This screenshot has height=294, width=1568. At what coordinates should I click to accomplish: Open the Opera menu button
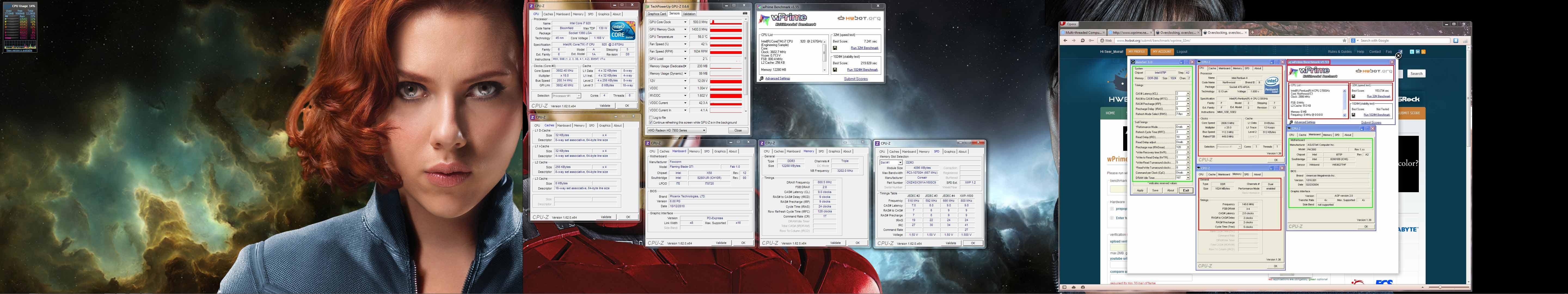point(1070,24)
